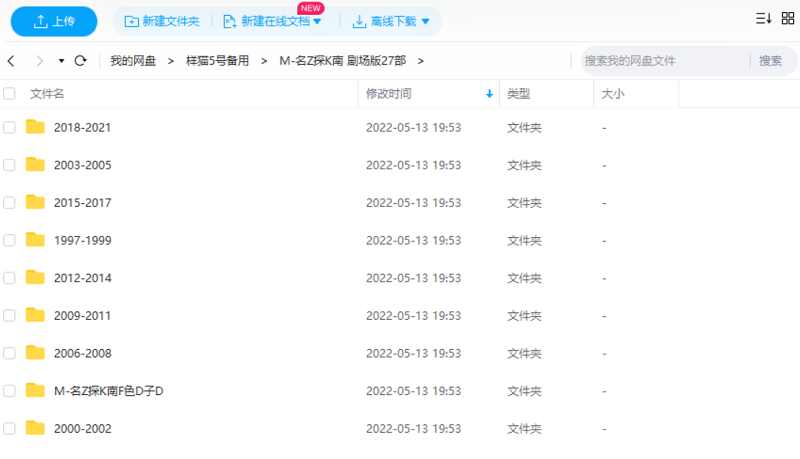Image resolution: width=800 pixels, height=459 pixels.
Task: Expand navigation history dropdown arrow
Action: (x=61, y=61)
